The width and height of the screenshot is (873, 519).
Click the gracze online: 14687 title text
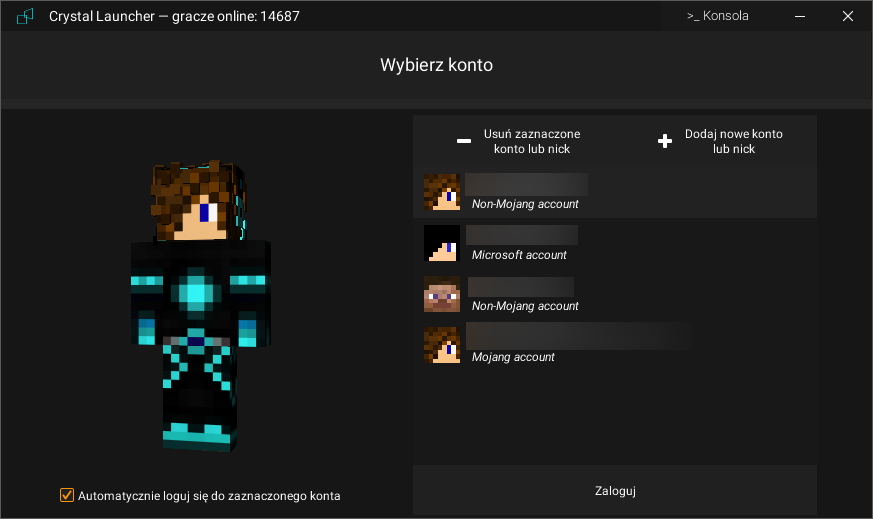tap(236, 16)
